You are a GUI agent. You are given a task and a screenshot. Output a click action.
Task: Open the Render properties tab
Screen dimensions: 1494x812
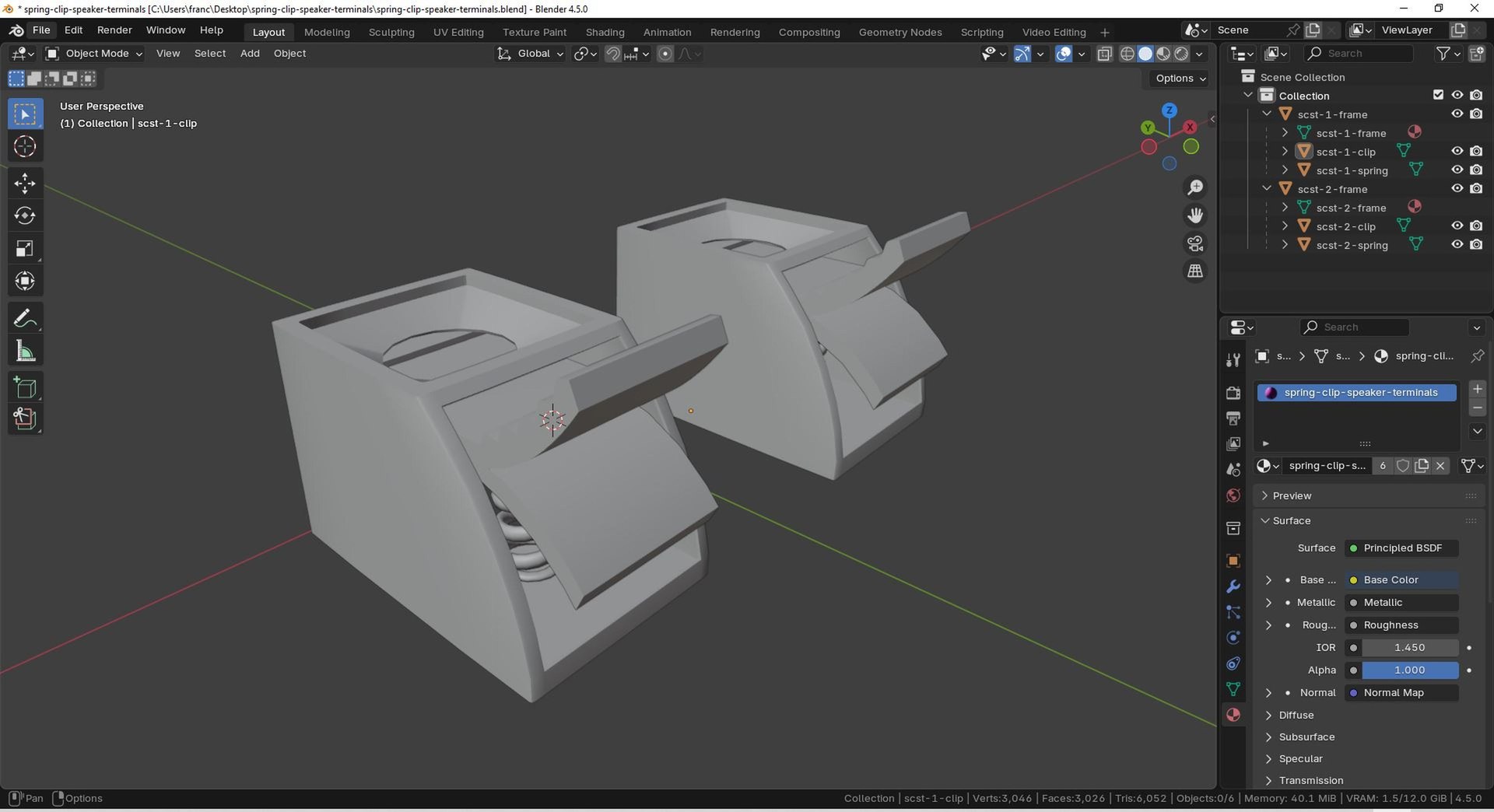[1233, 393]
